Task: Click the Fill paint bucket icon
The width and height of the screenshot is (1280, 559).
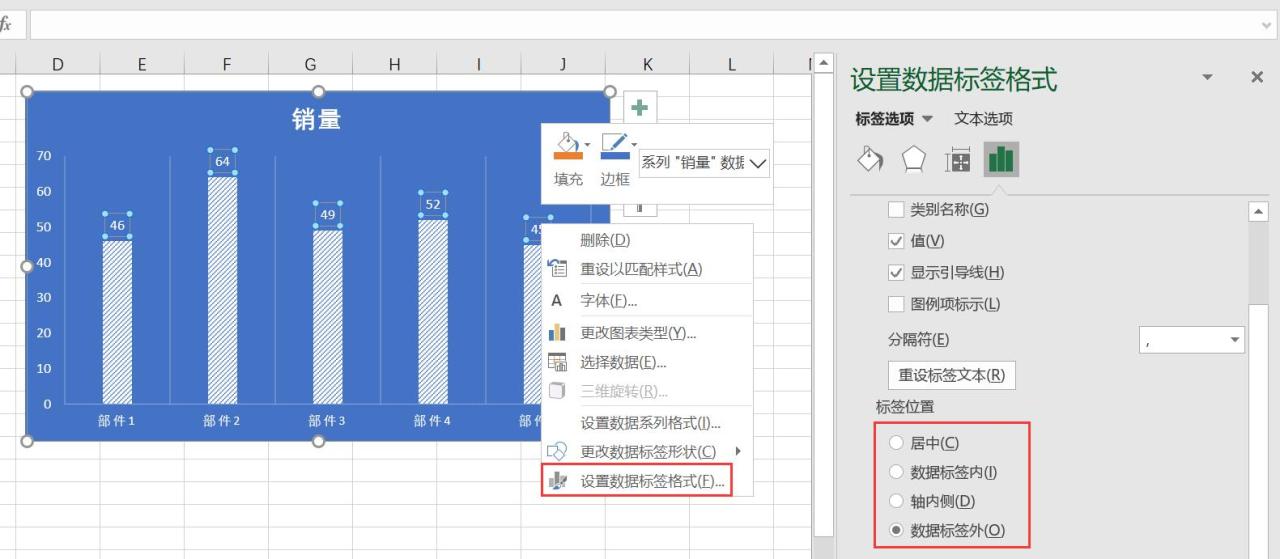Action: (567, 147)
